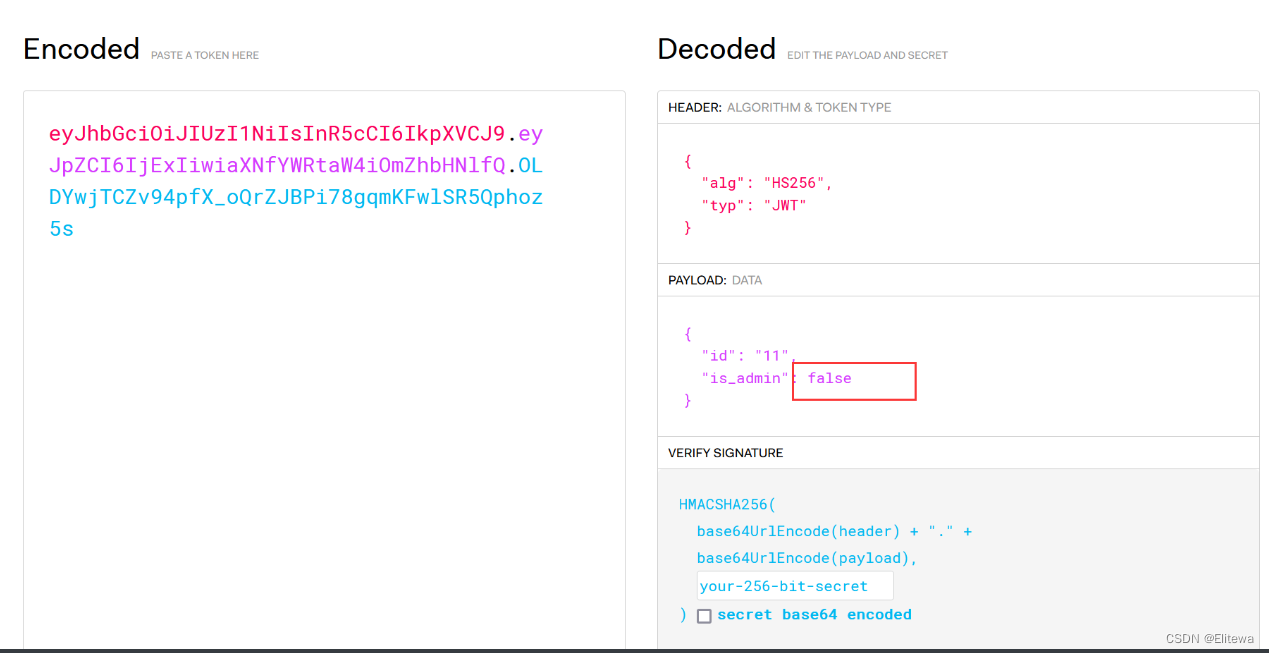The height and width of the screenshot is (653, 1269).
Task: Click the PASTE A TOKEN HERE hint
Action: tap(205, 55)
